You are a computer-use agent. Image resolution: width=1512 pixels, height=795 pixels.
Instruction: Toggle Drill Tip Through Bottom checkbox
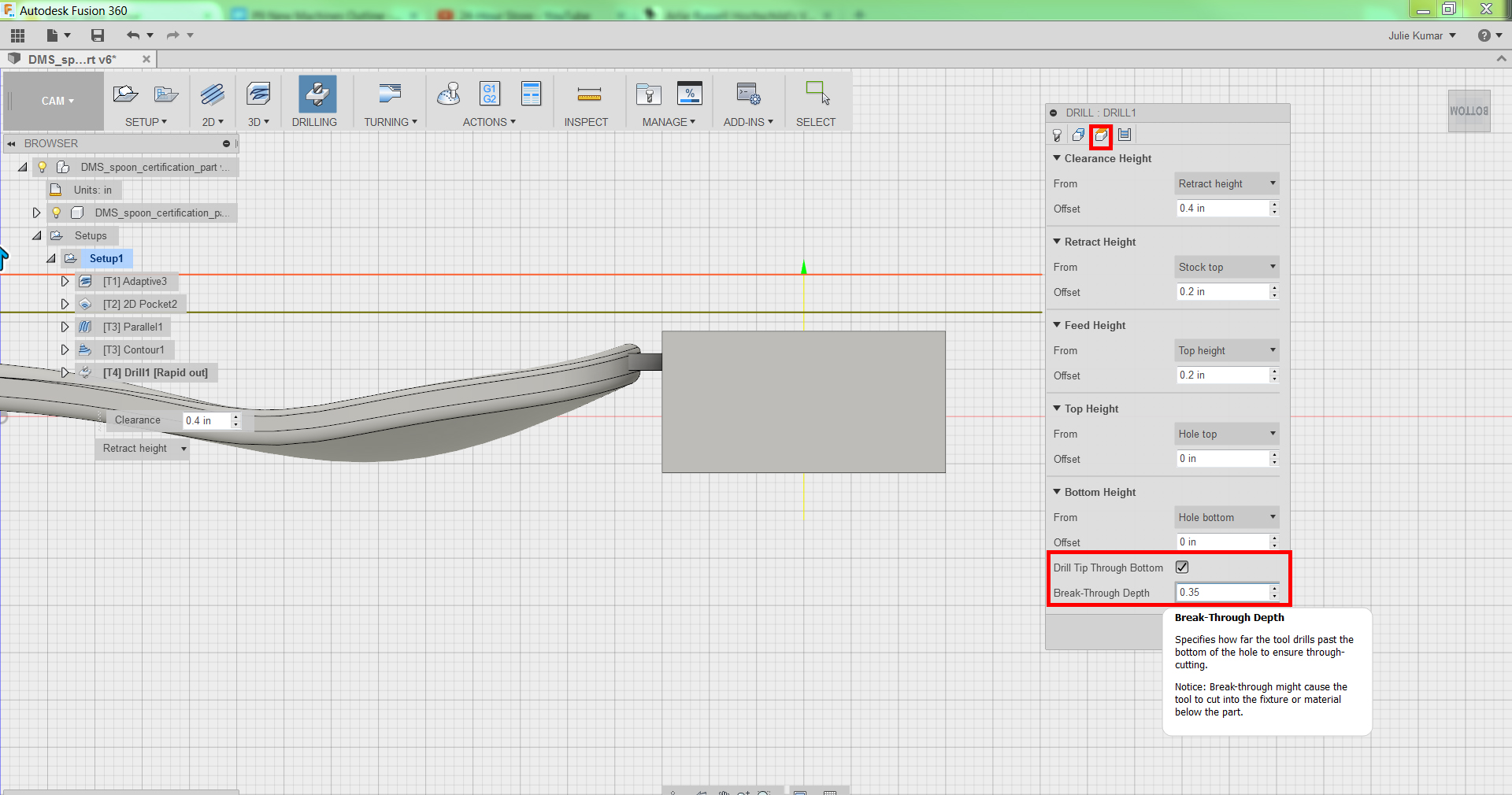[x=1182, y=568]
